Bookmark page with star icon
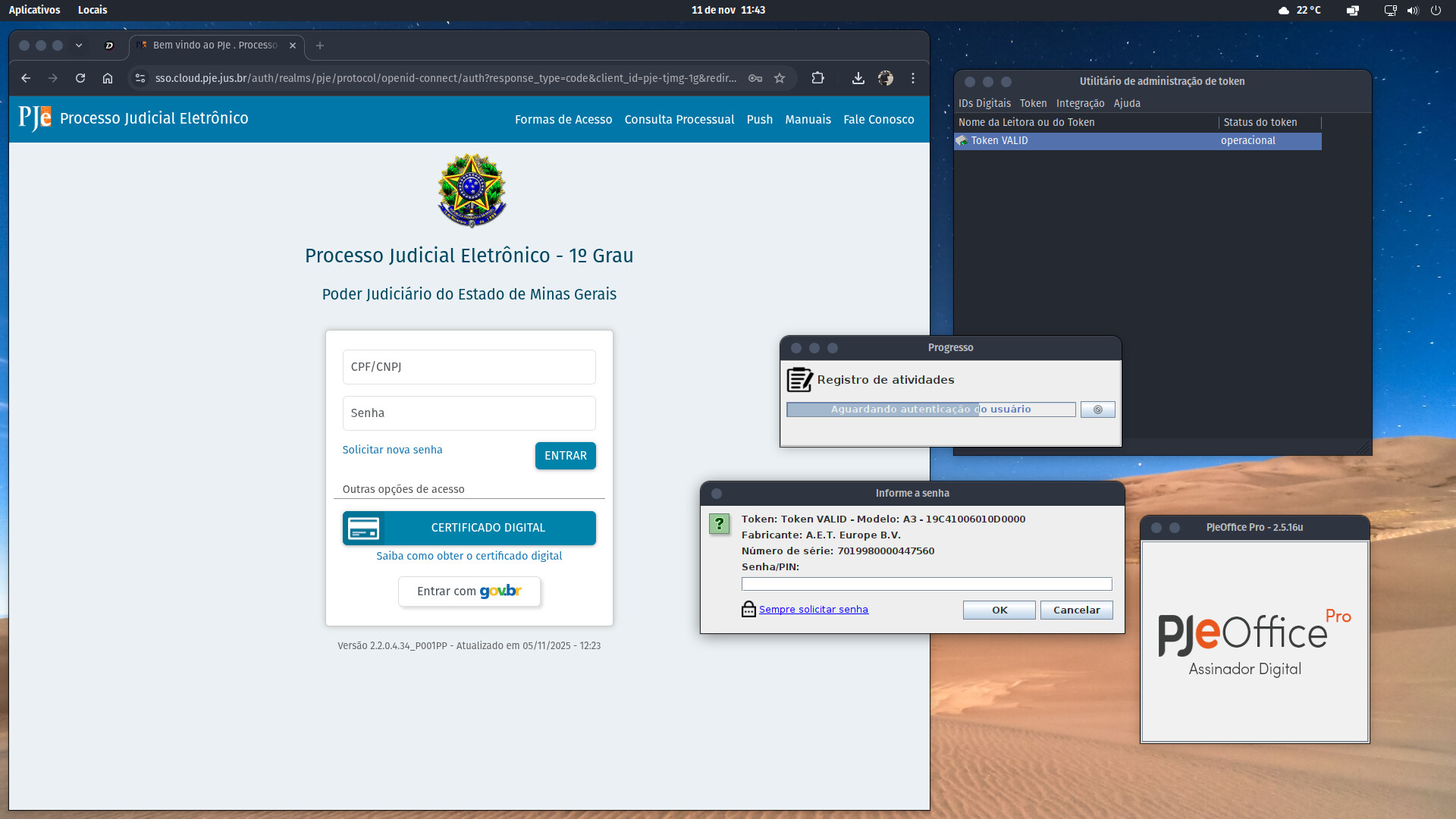 780,78
